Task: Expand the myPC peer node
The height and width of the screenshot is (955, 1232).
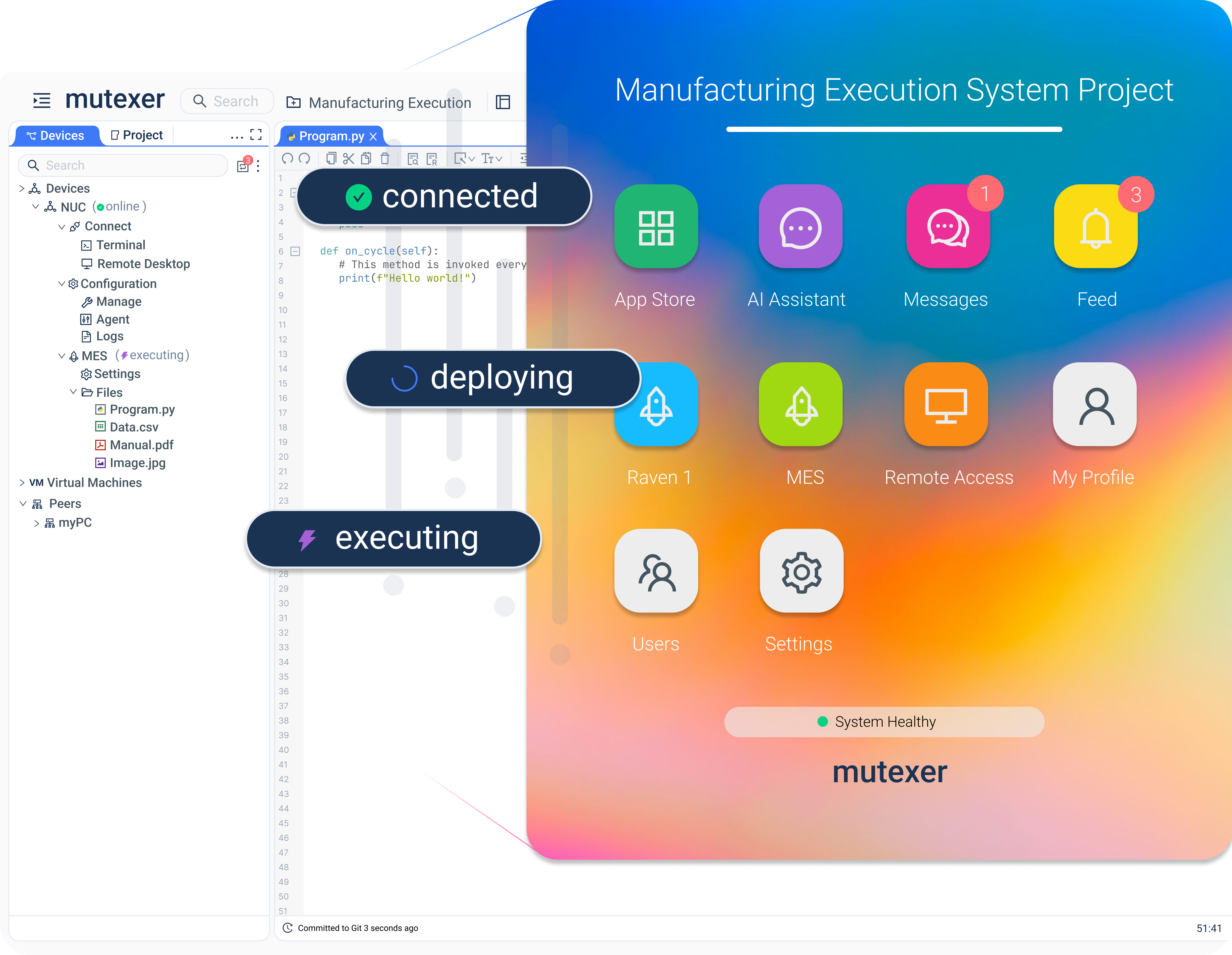Action: 37,523
